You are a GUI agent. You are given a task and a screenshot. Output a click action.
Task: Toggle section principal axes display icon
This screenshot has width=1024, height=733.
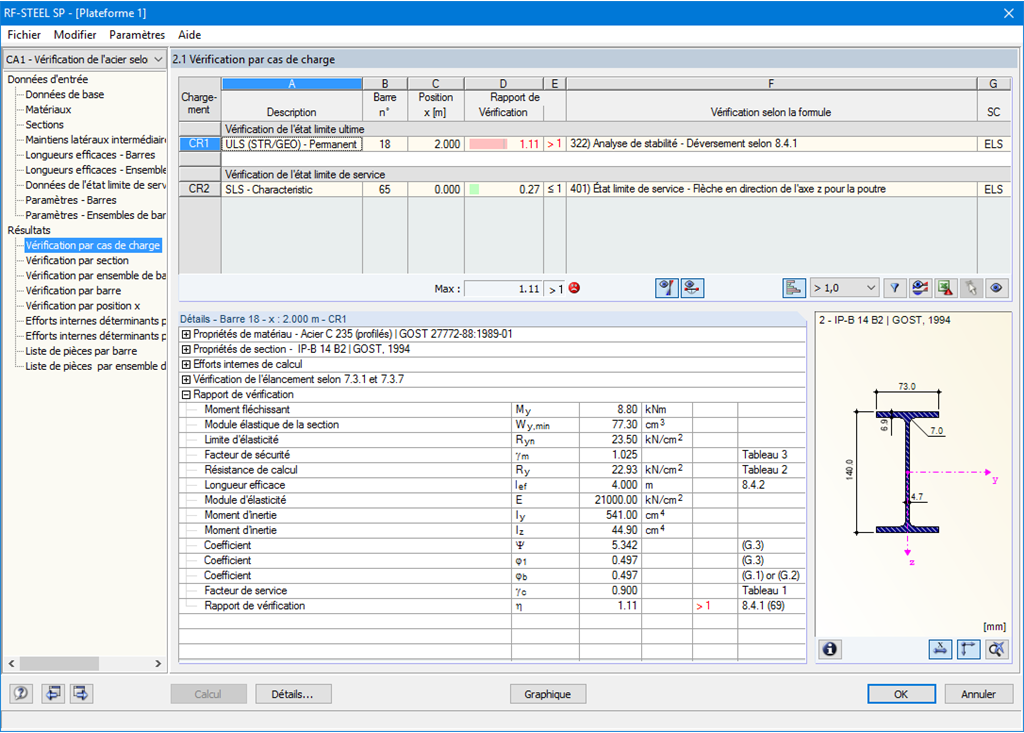tap(968, 649)
